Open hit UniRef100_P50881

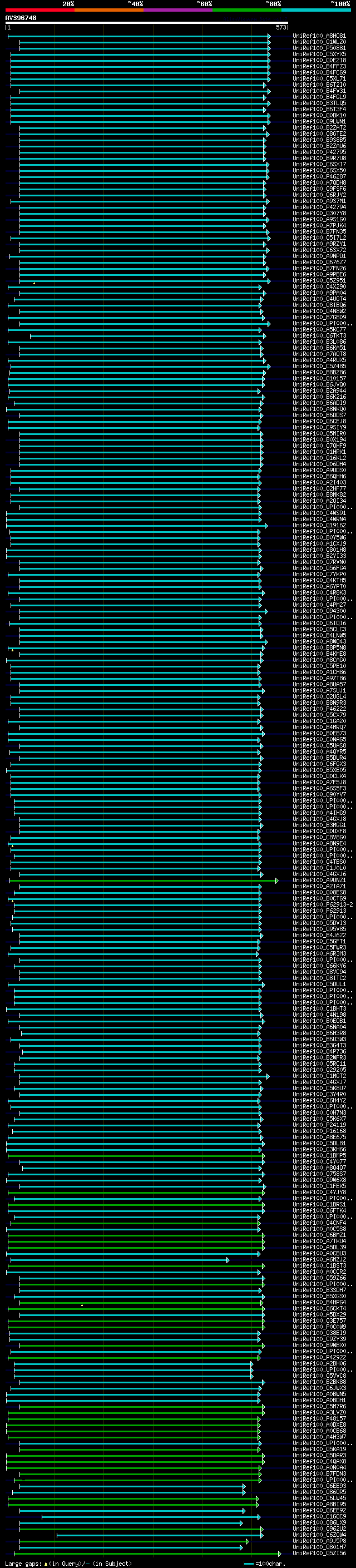click(319, 48)
